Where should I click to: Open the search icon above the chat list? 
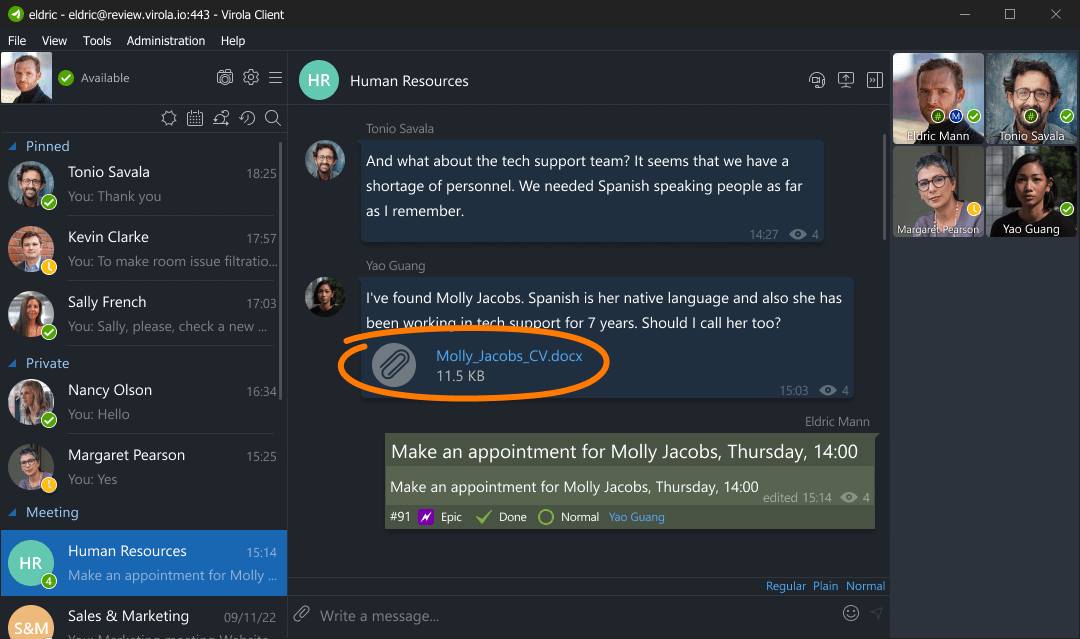tap(273, 118)
